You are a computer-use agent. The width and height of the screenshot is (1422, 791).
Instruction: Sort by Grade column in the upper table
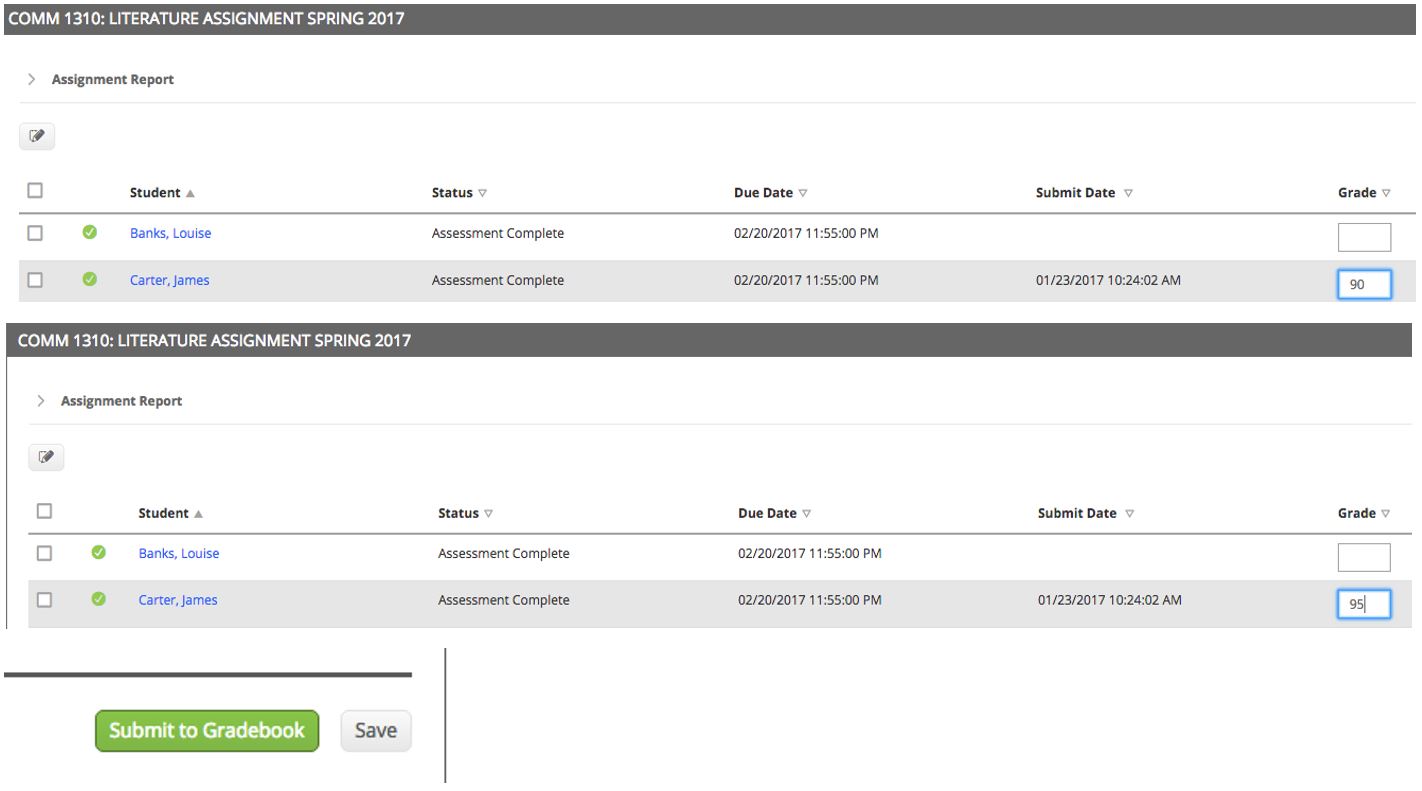point(1364,193)
